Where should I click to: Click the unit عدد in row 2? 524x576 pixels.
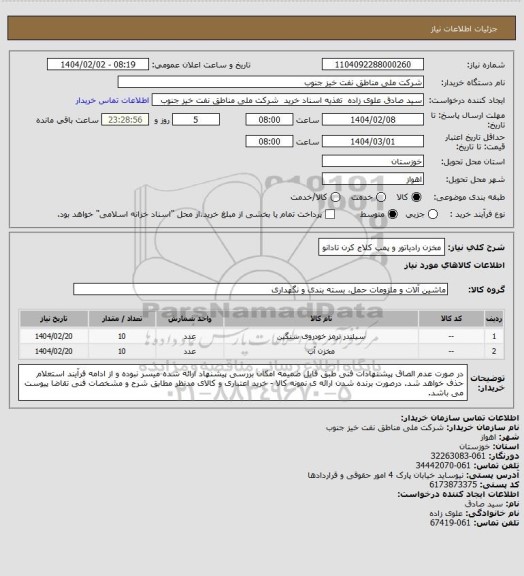pyautogui.click(x=190, y=351)
